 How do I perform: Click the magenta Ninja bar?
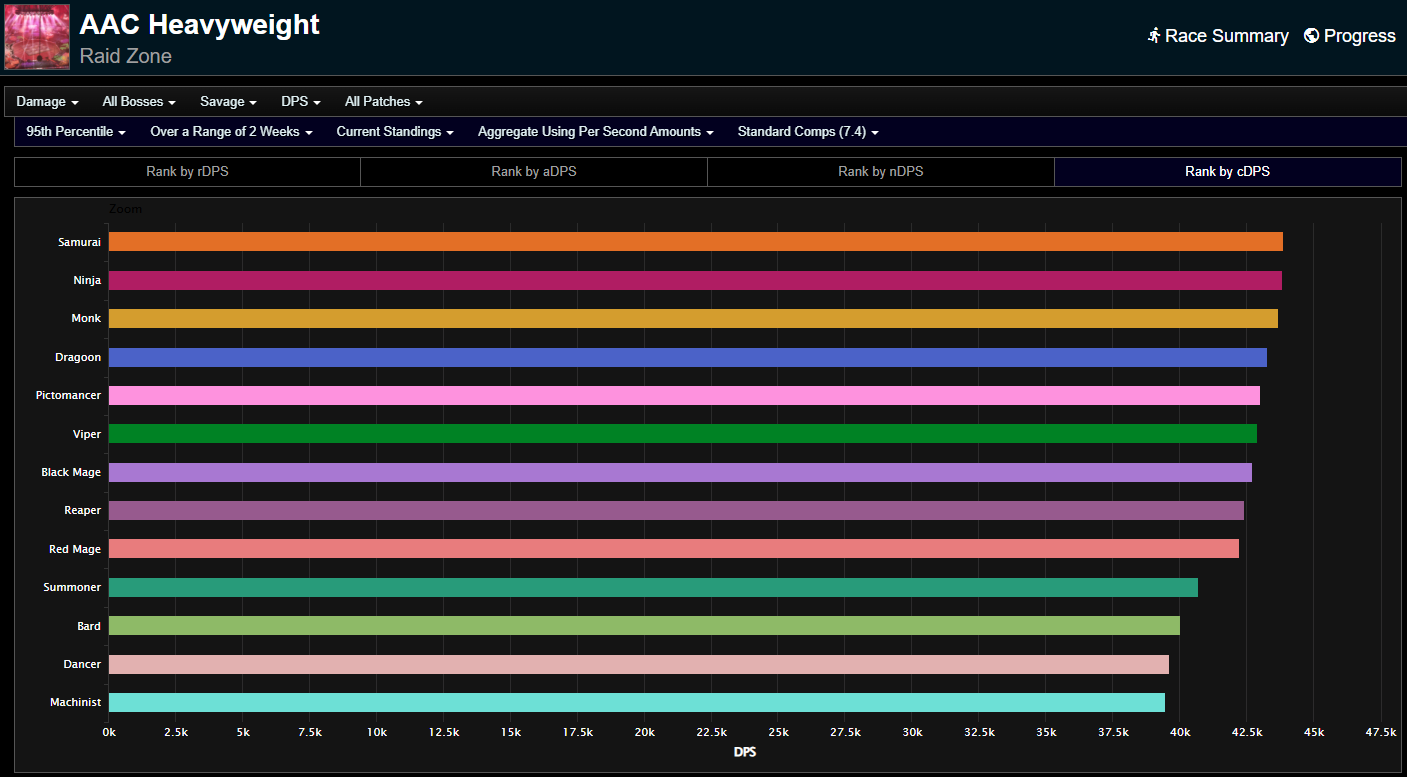[695, 280]
